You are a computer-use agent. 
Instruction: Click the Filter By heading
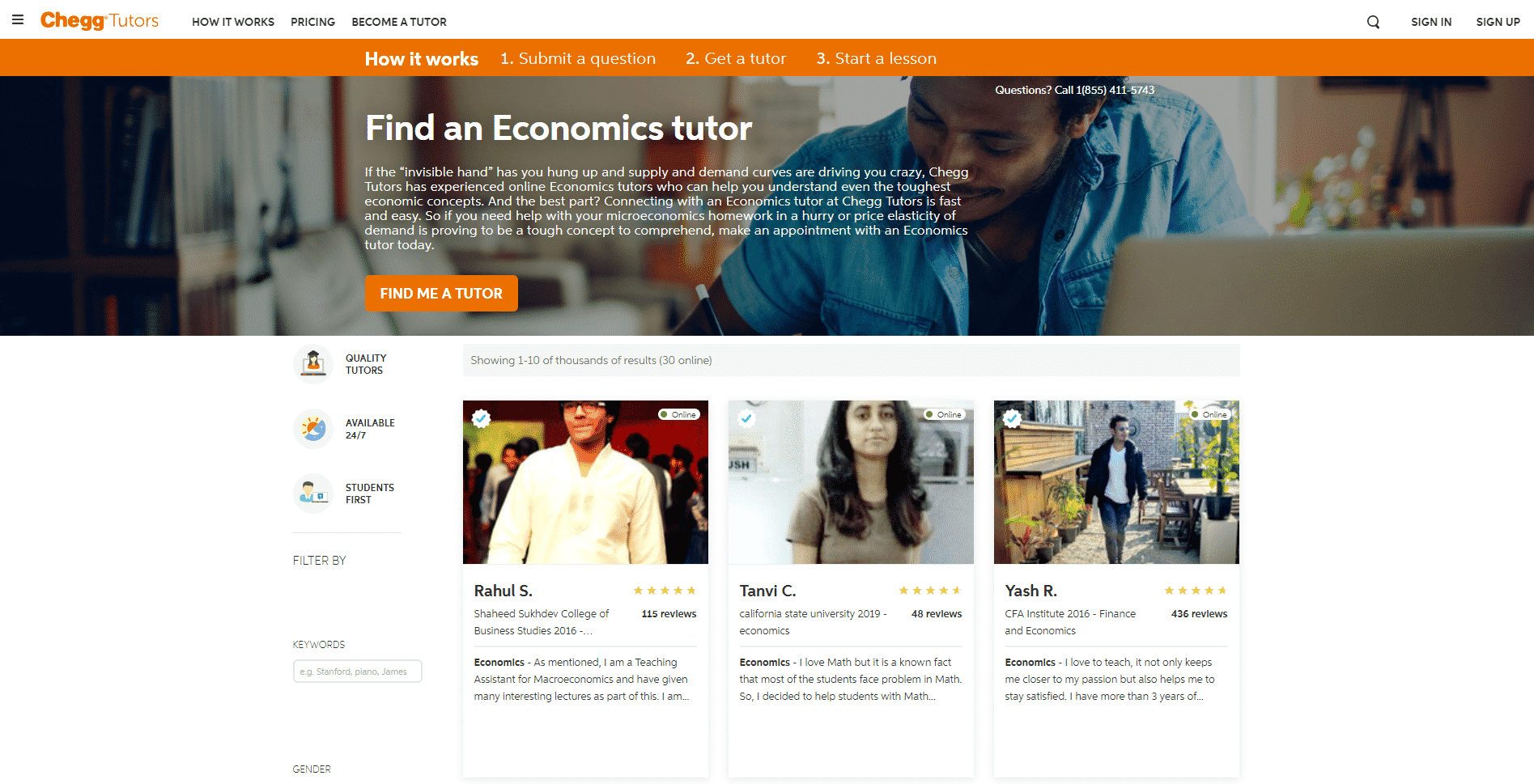pos(319,561)
